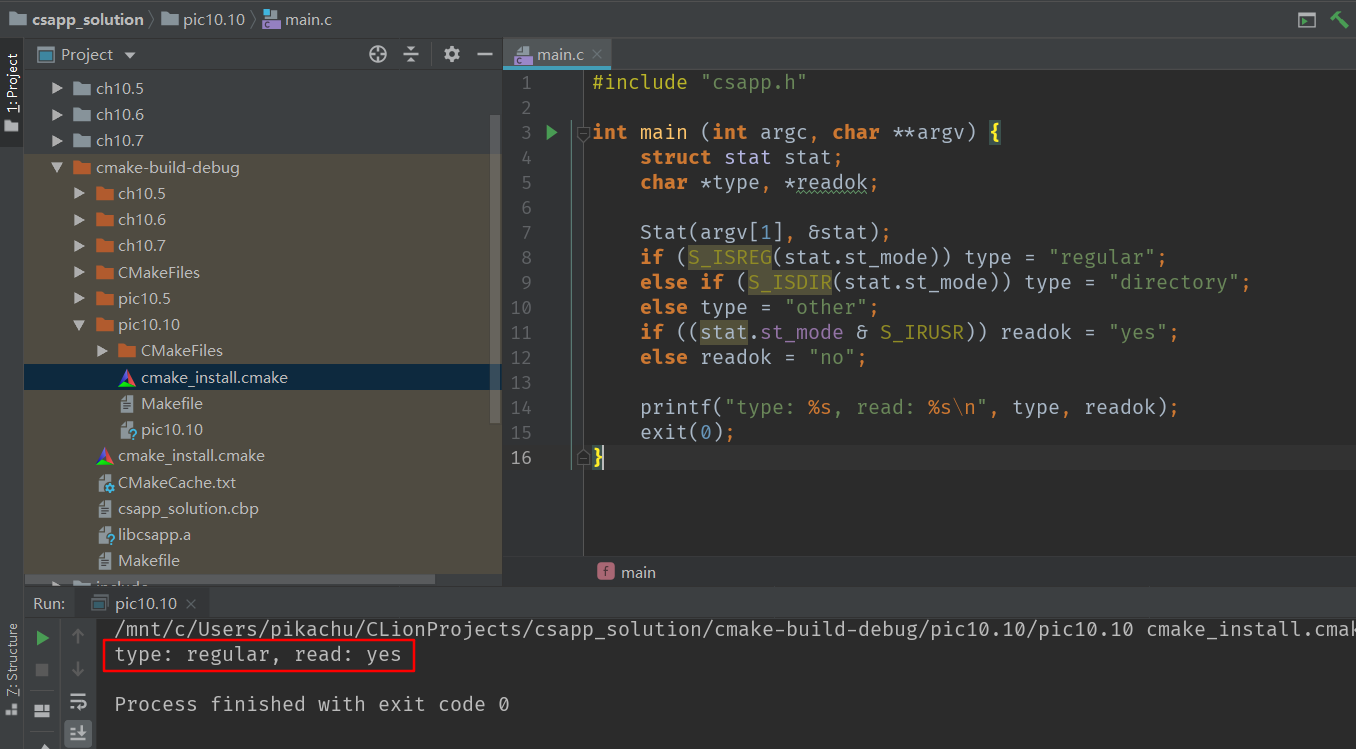Open Project panel gear settings
1356x749 pixels.
click(x=452, y=54)
